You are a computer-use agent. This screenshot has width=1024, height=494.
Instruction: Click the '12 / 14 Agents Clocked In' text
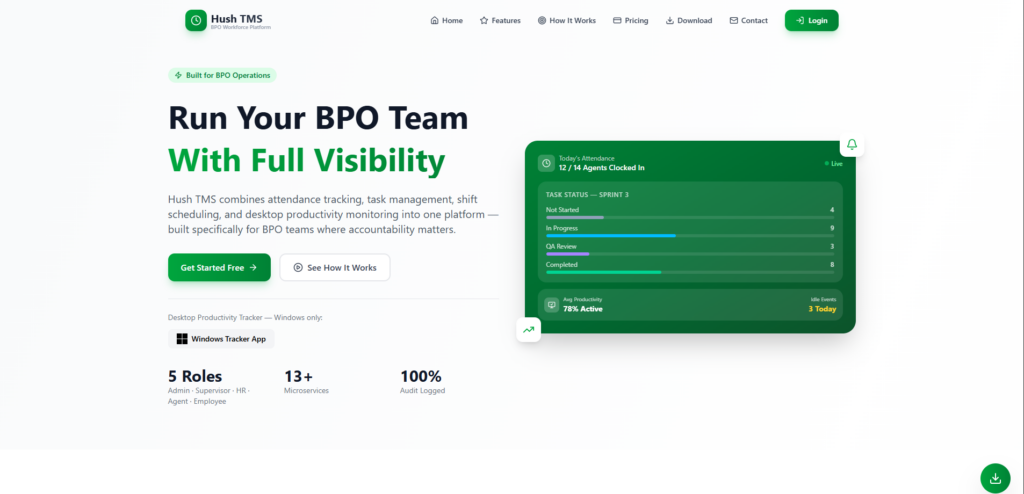tap(602, 168)
